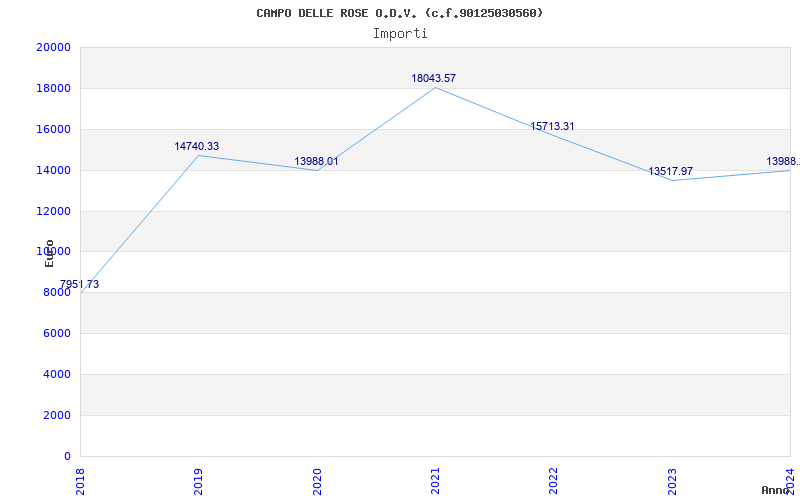Click the 4000 y-axis label

56,374
